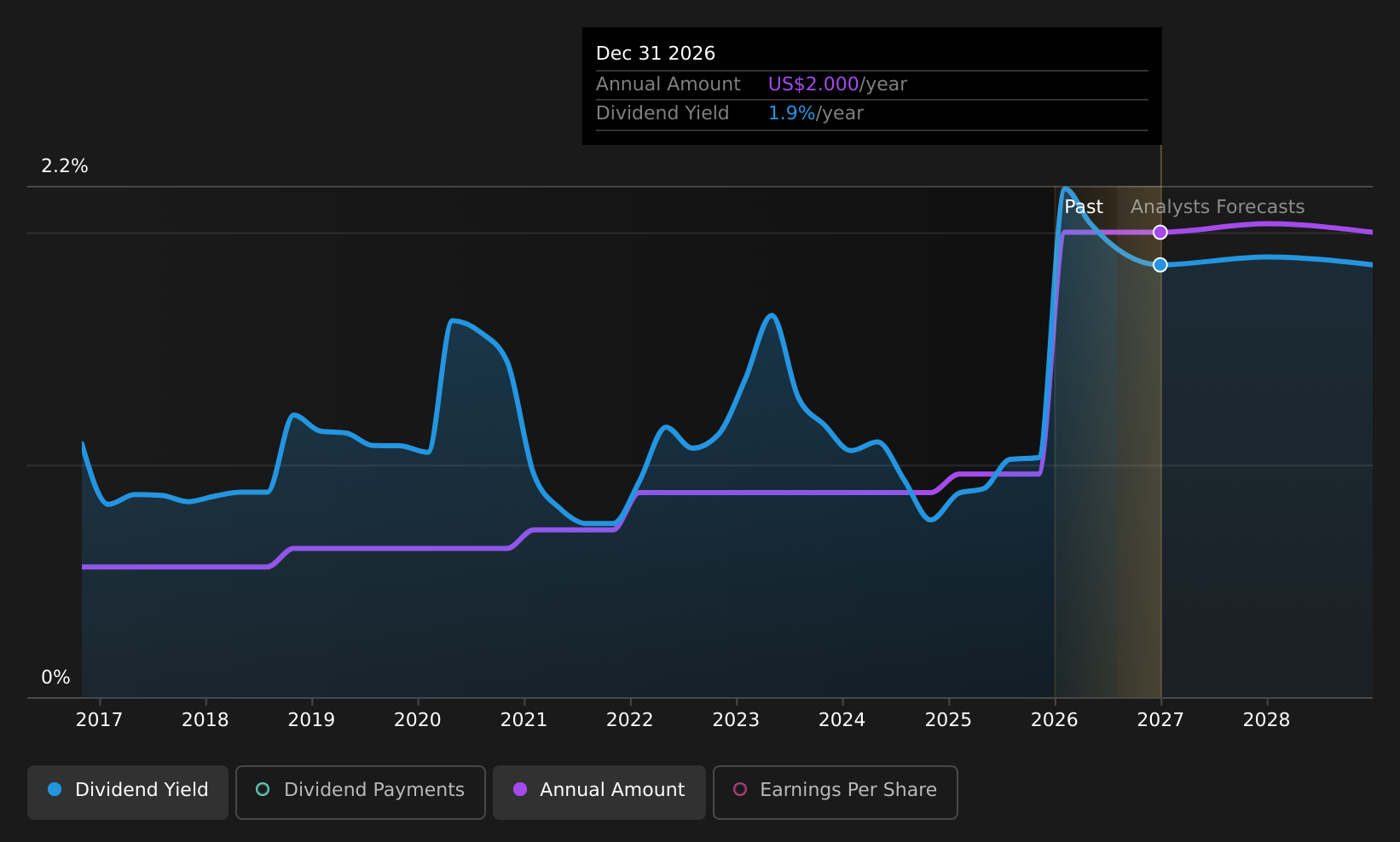The width and height of the screenshot is (1400, 842).
Task: Click the purple Annual Amount data point marker
Action: 1160,232
